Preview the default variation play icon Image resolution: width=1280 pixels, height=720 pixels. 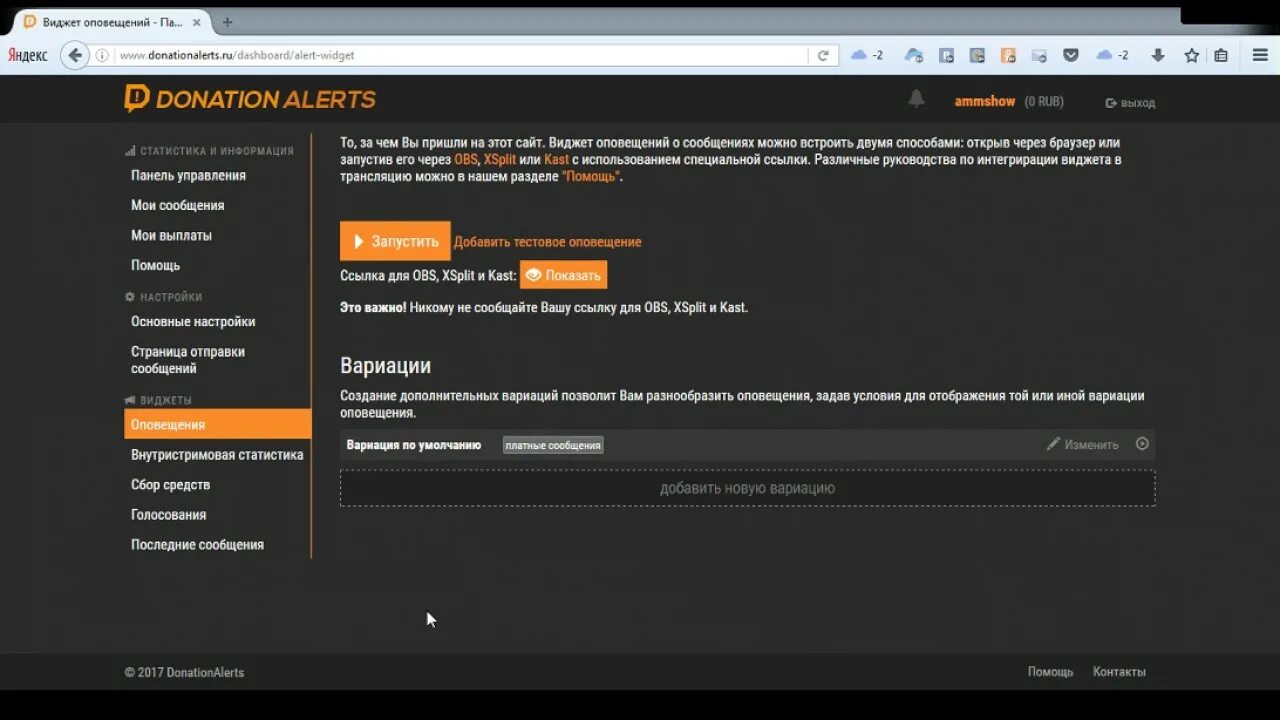[1142, 444]
